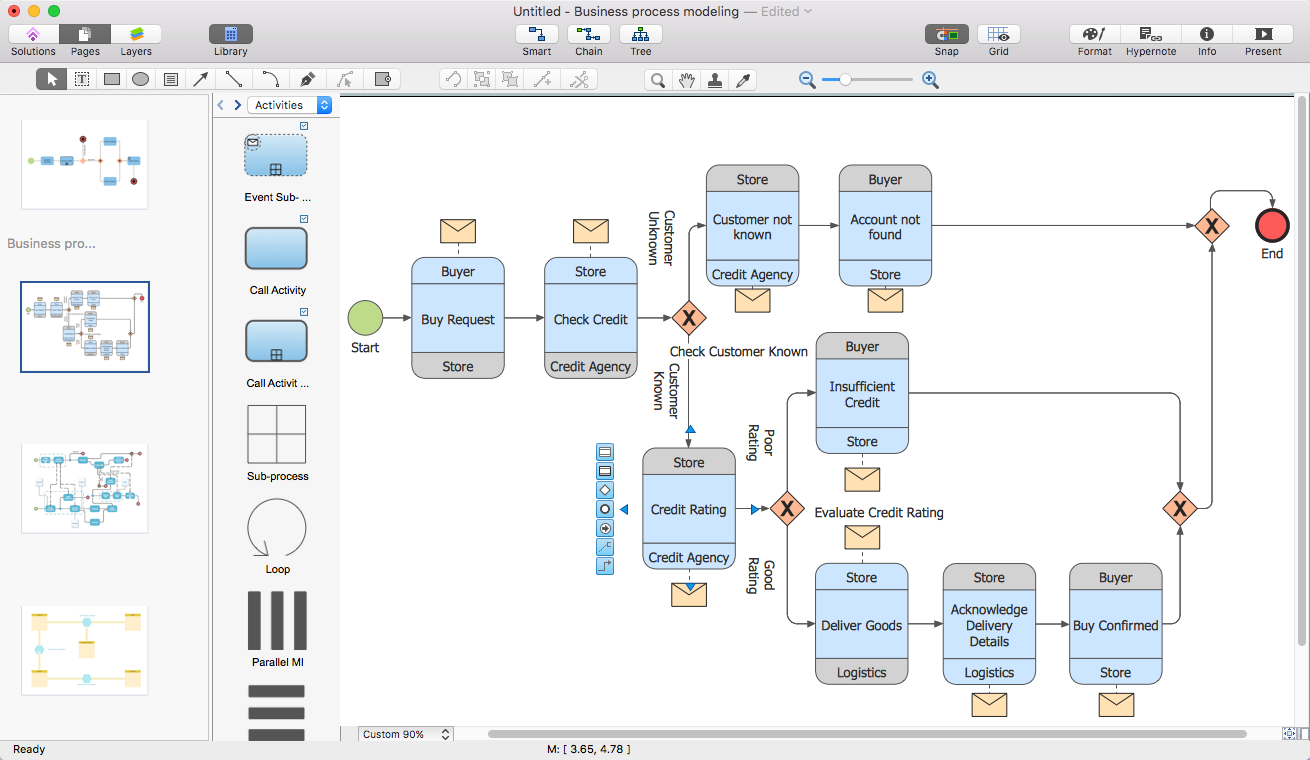Click the green Start event

click(x=365, y=319)
